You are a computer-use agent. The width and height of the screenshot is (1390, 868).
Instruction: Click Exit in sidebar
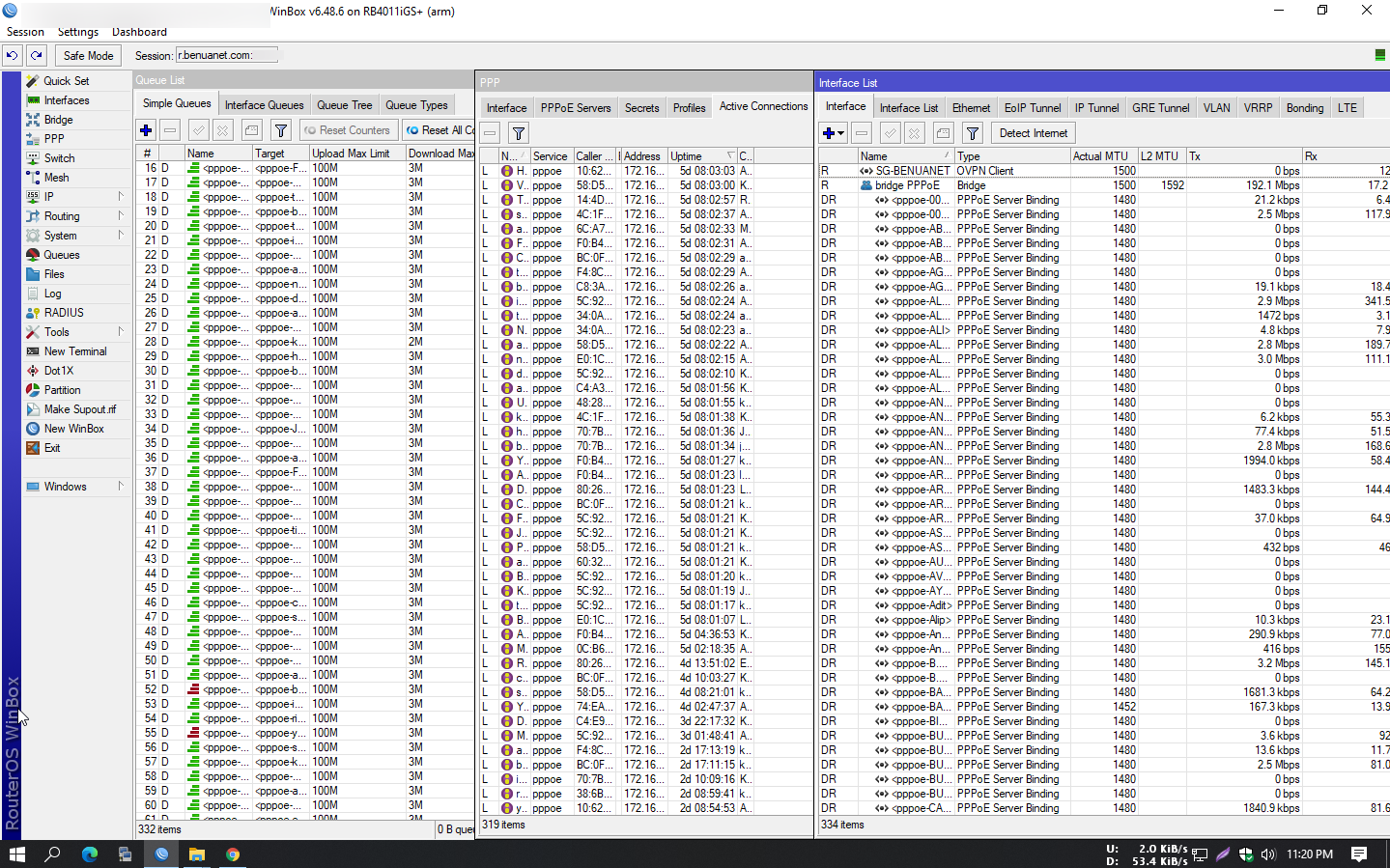(52, 448)
